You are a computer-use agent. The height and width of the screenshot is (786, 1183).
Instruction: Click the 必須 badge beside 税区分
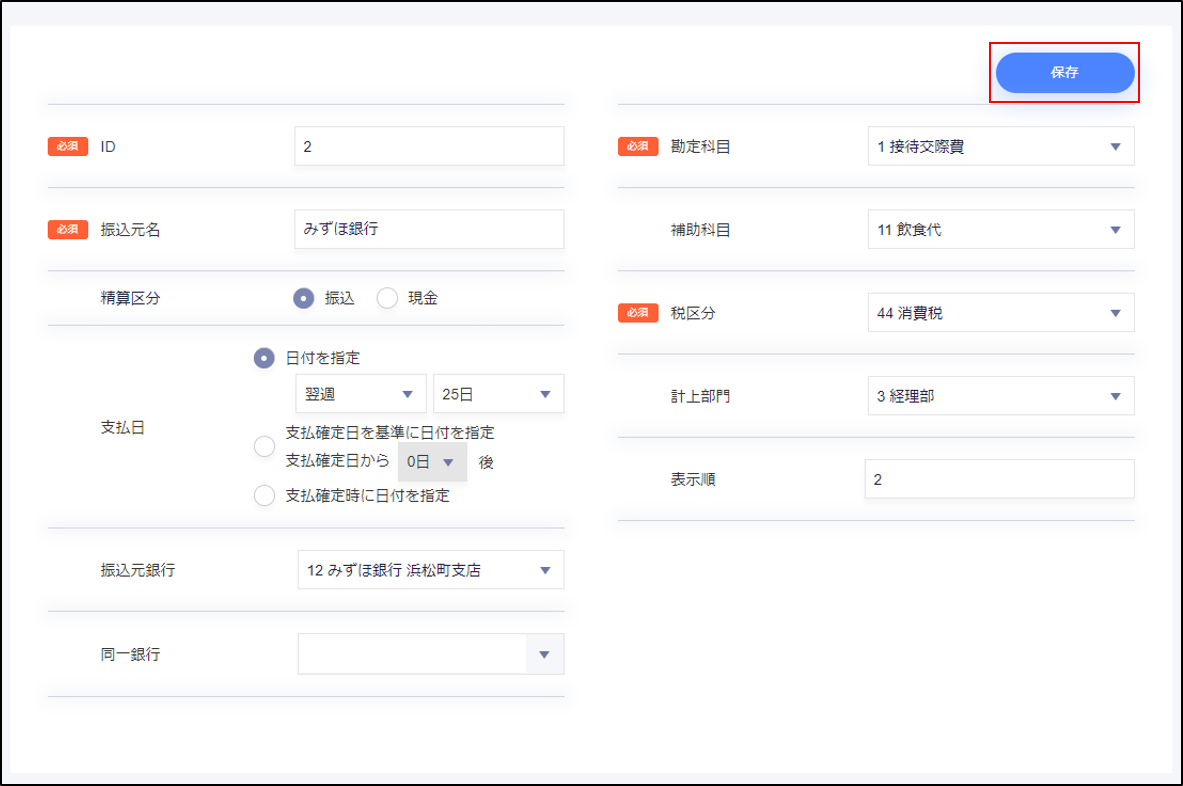click(638, 313)
